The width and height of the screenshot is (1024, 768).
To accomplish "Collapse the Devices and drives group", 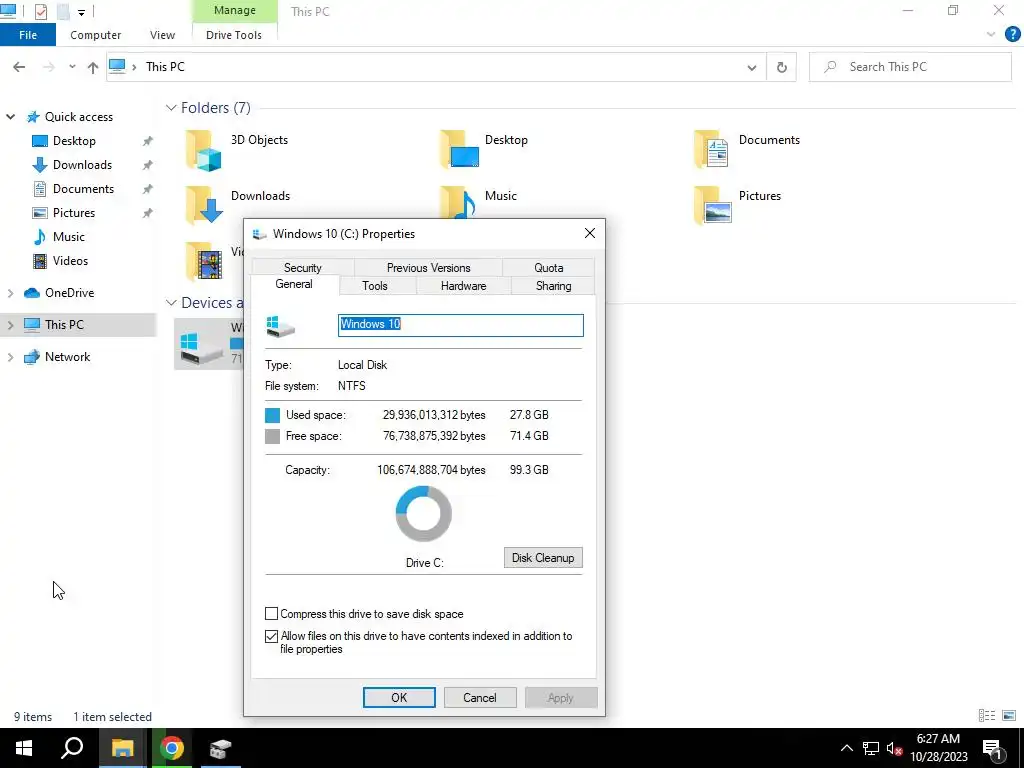I will click(171, 303).
